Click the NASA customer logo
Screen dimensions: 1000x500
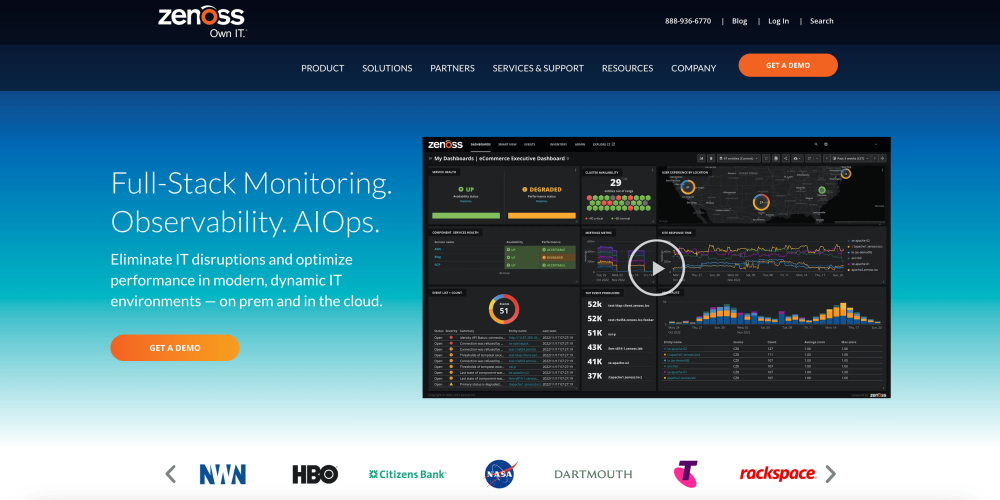pos(500,474)
